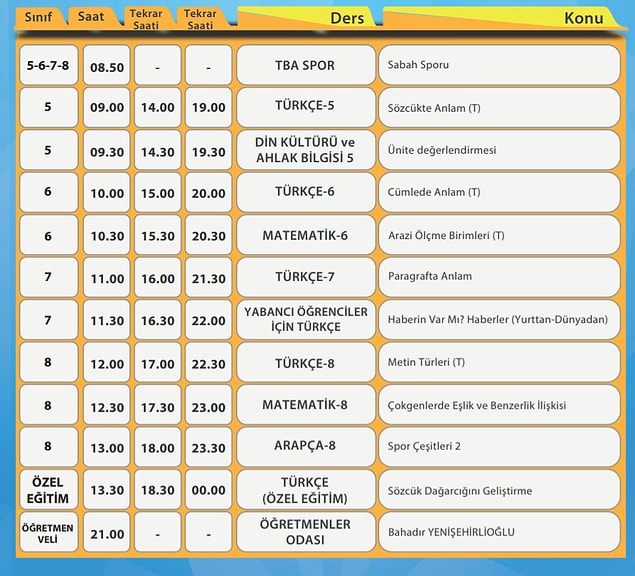
Task: Click the 11.30 time cell
Action: (x=107, y=320)
